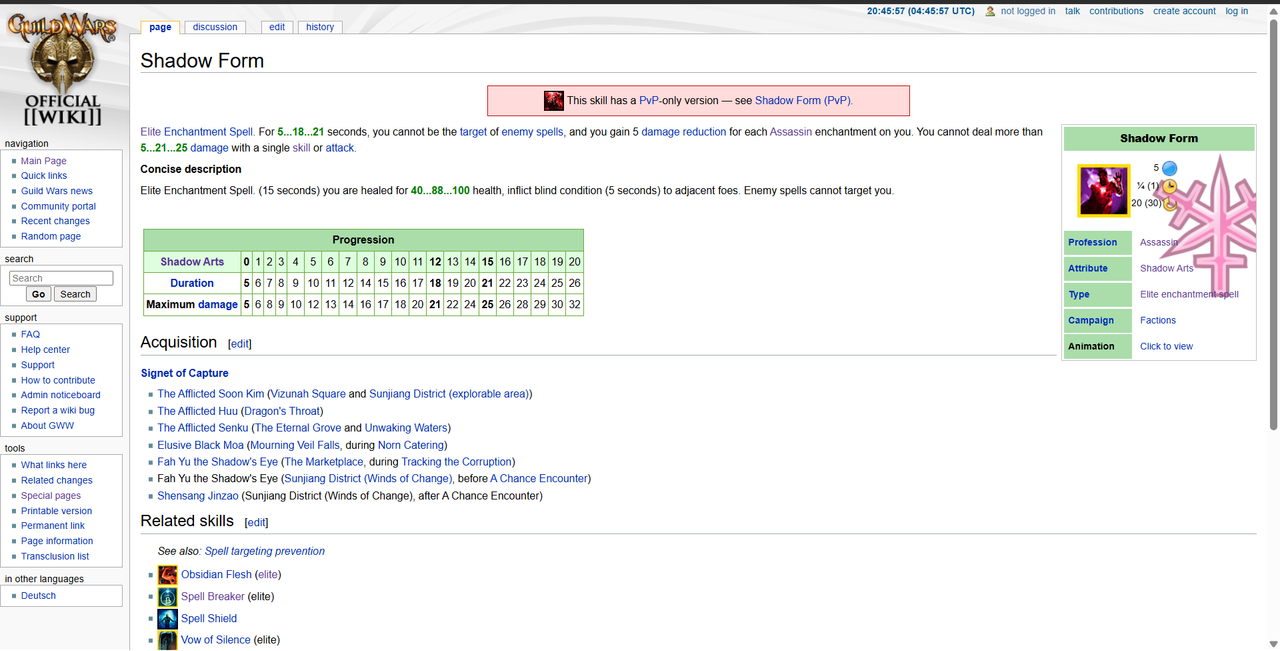Open contributions in the top bar
1280x651 pixels.
tap(1116, 11)
